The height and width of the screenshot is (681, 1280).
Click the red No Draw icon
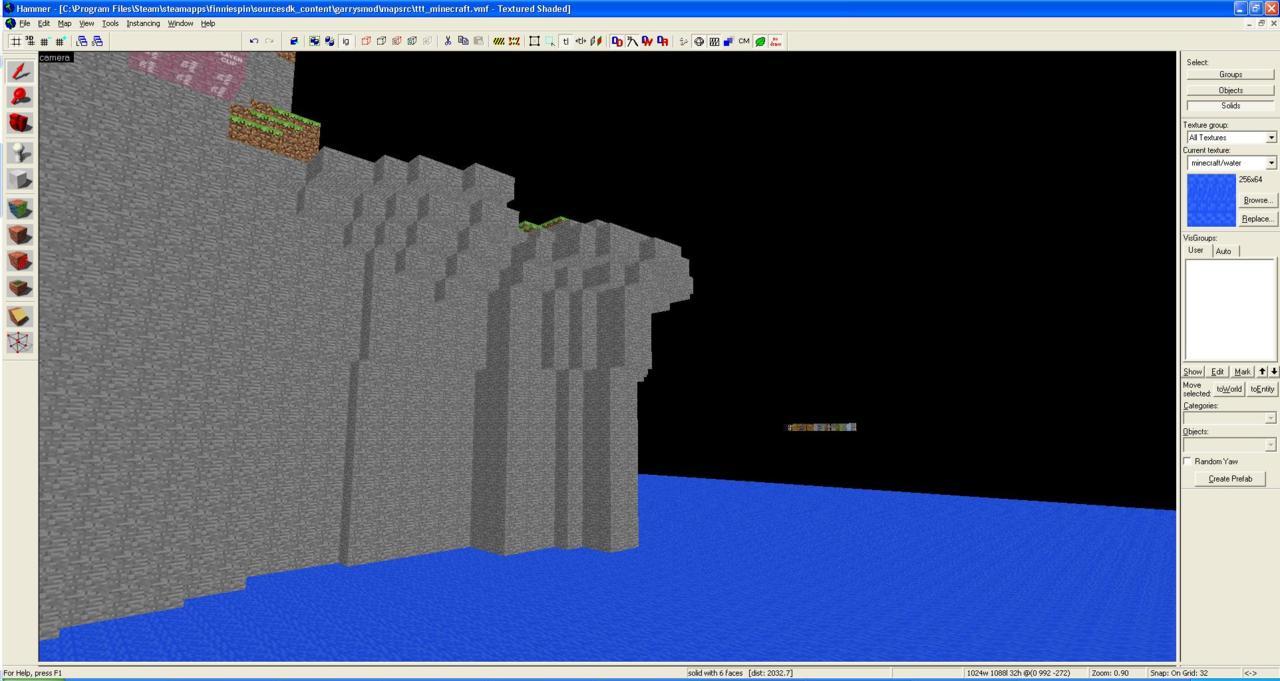click(776, 41)
